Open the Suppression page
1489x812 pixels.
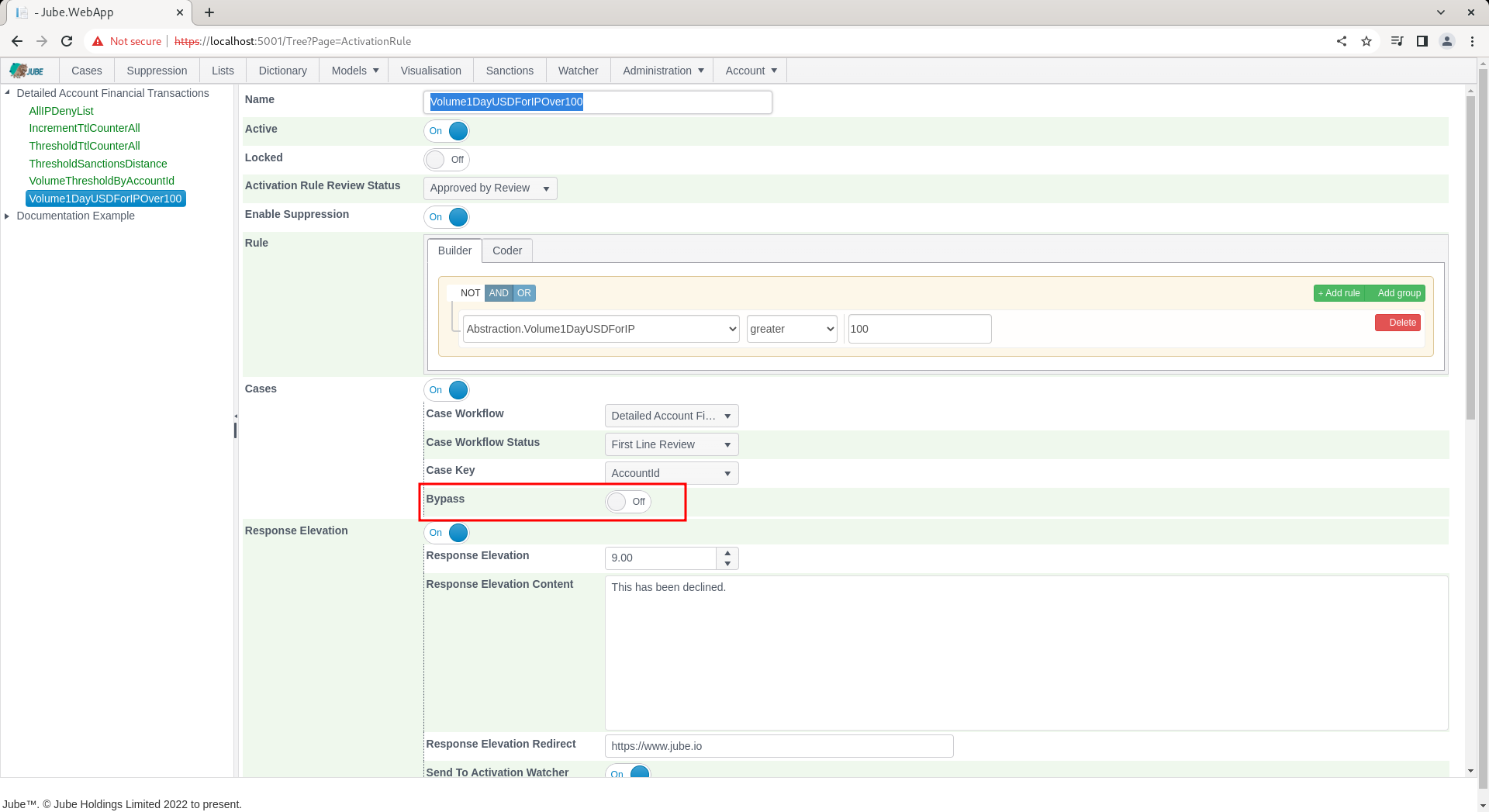pyautogui.click(x=157, y=71)
